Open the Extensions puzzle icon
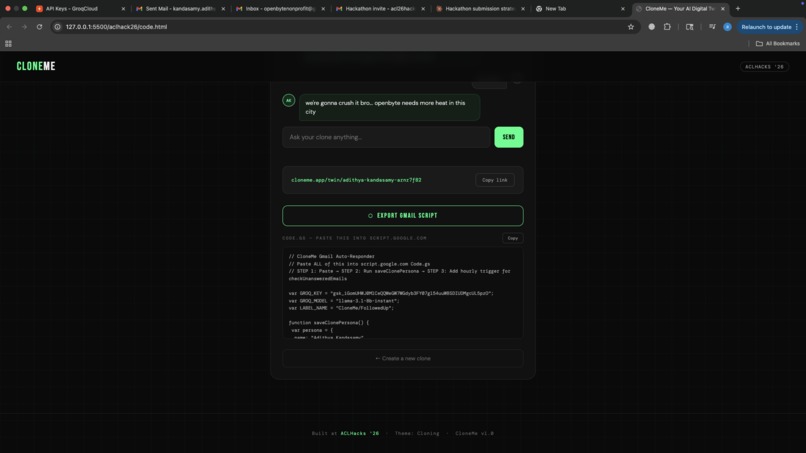Image resolution: width=806 pixels, height=453 pixels. point(667,27)
